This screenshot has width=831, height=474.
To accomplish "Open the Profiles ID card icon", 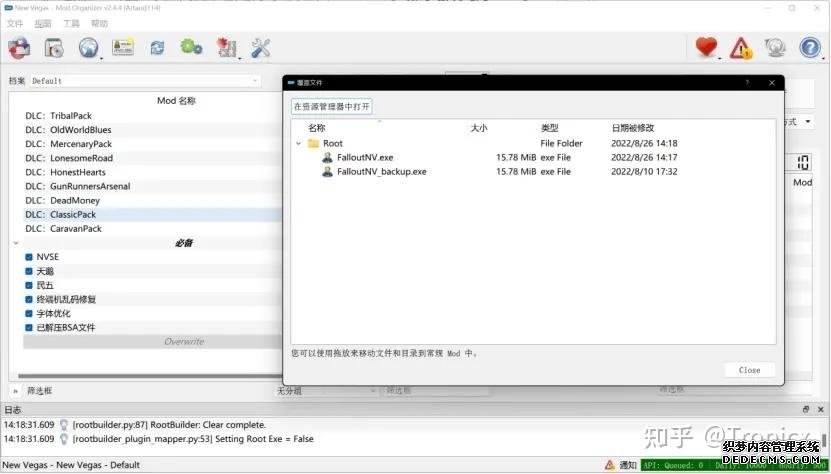I will click(x=123, y=47).
